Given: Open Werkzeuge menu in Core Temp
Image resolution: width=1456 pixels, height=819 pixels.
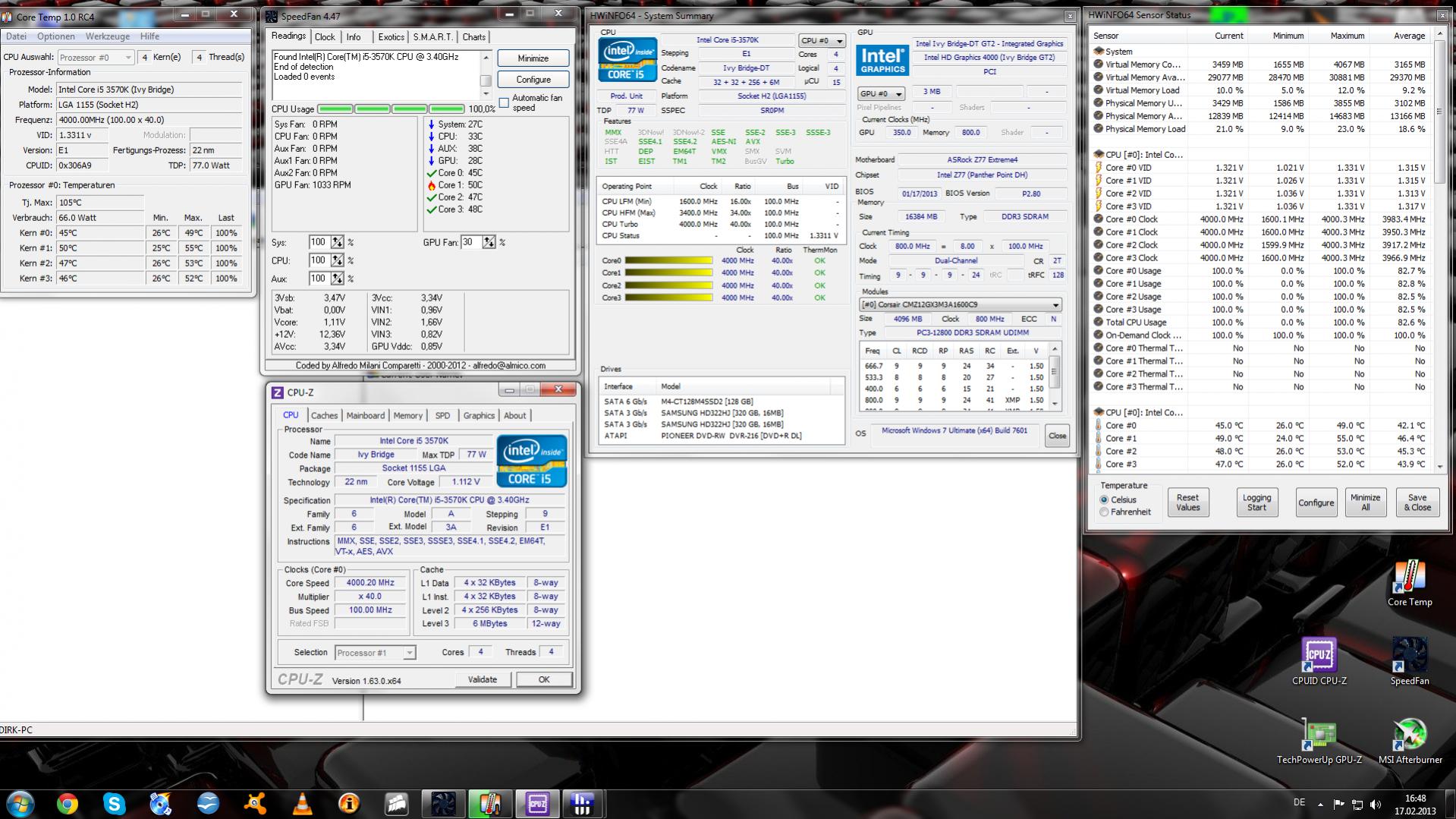Looking at the screenshot, I should pos(108,36).
